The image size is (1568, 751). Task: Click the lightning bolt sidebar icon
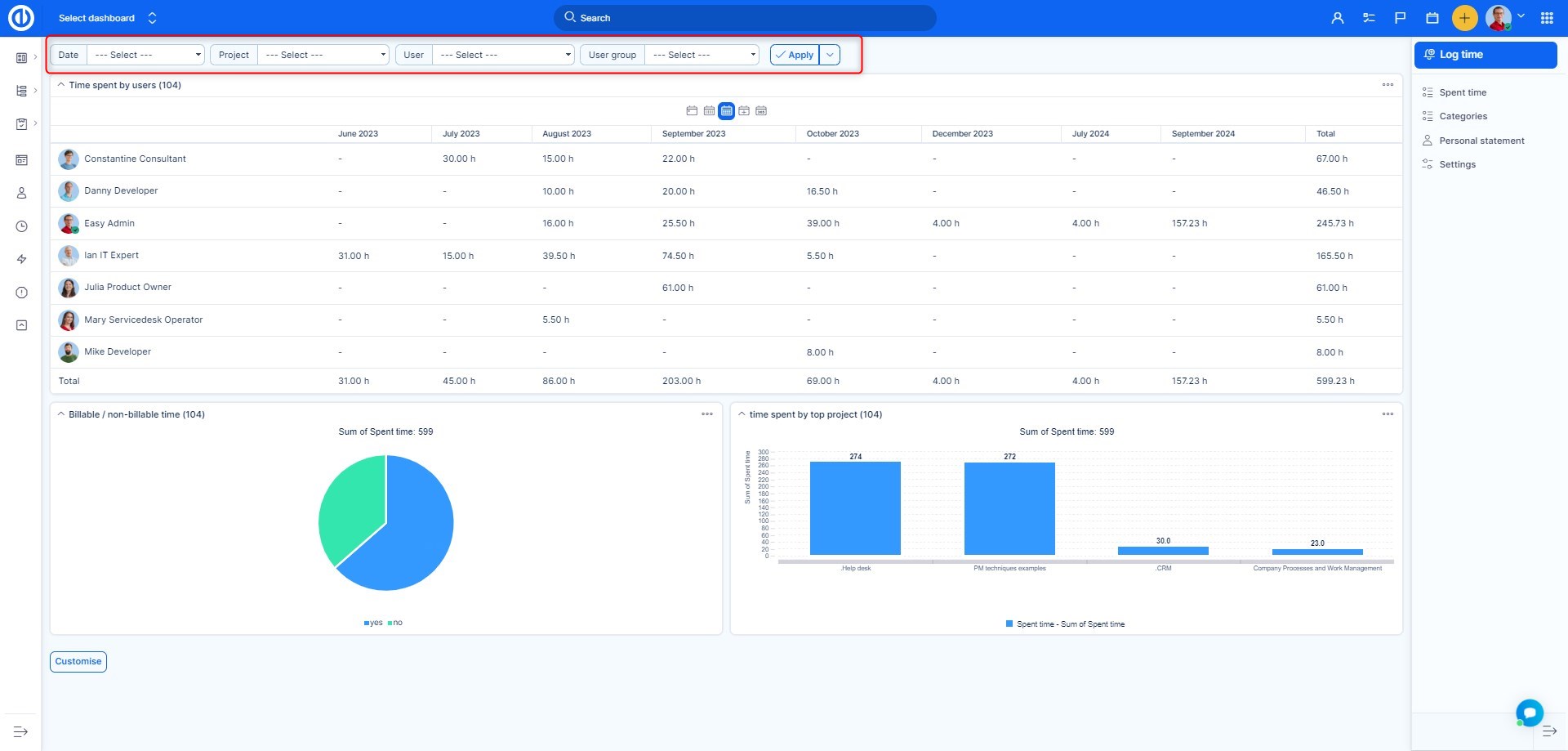[22, 259]
